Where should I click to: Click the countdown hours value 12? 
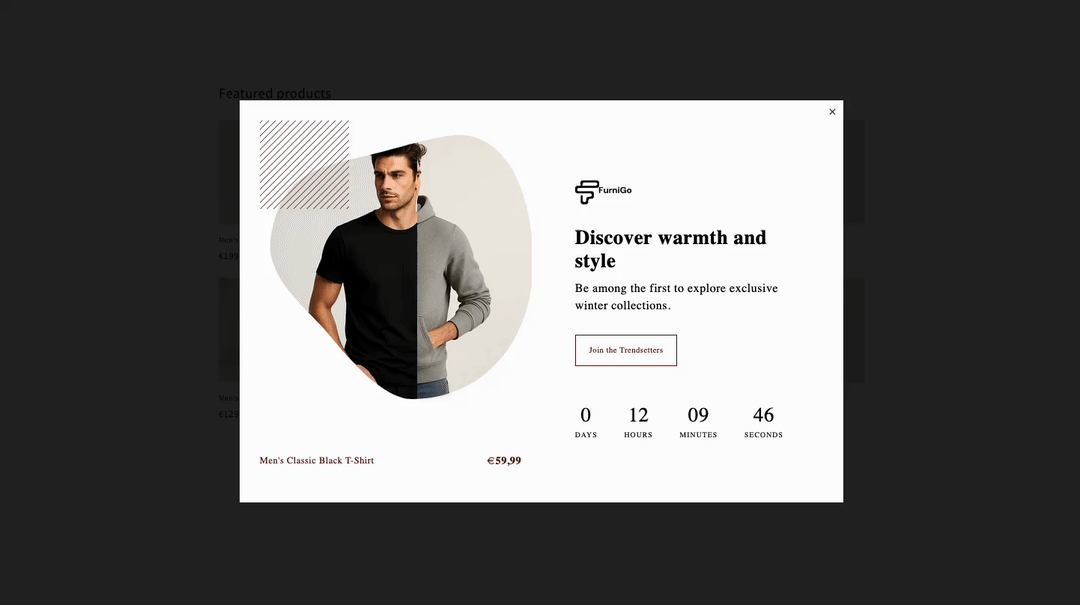[638, 415]
